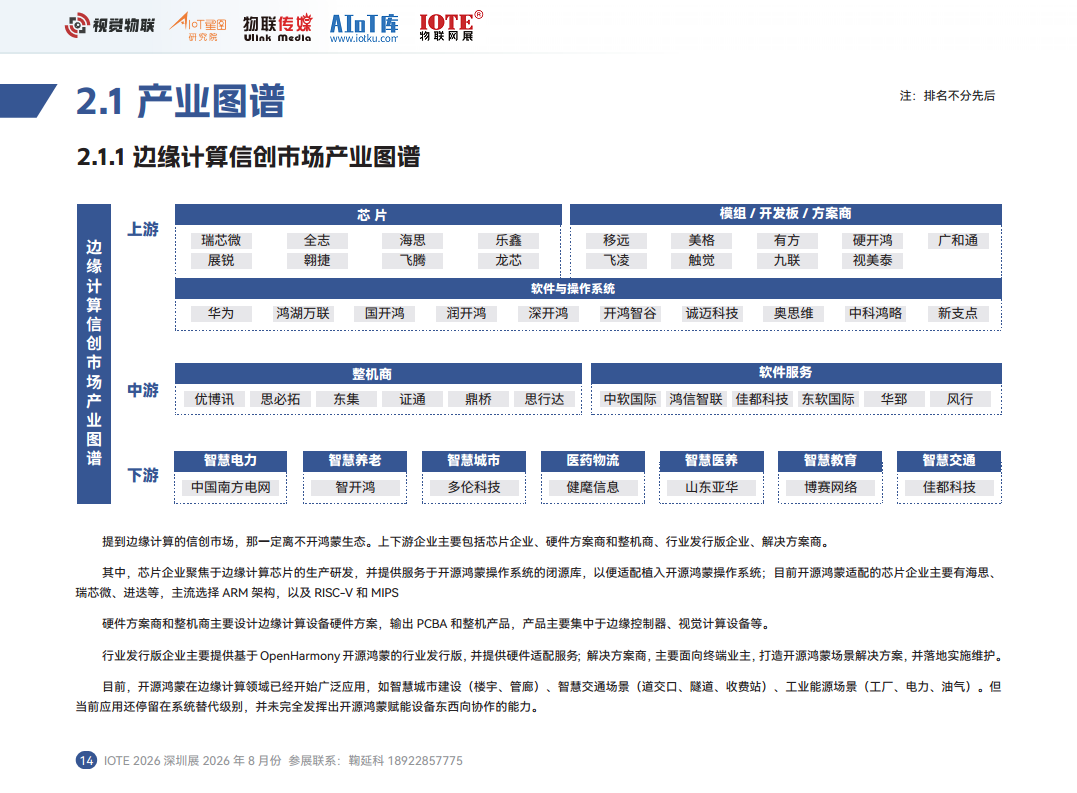Click the 视美泰 cell

click(x=872, y=260)
